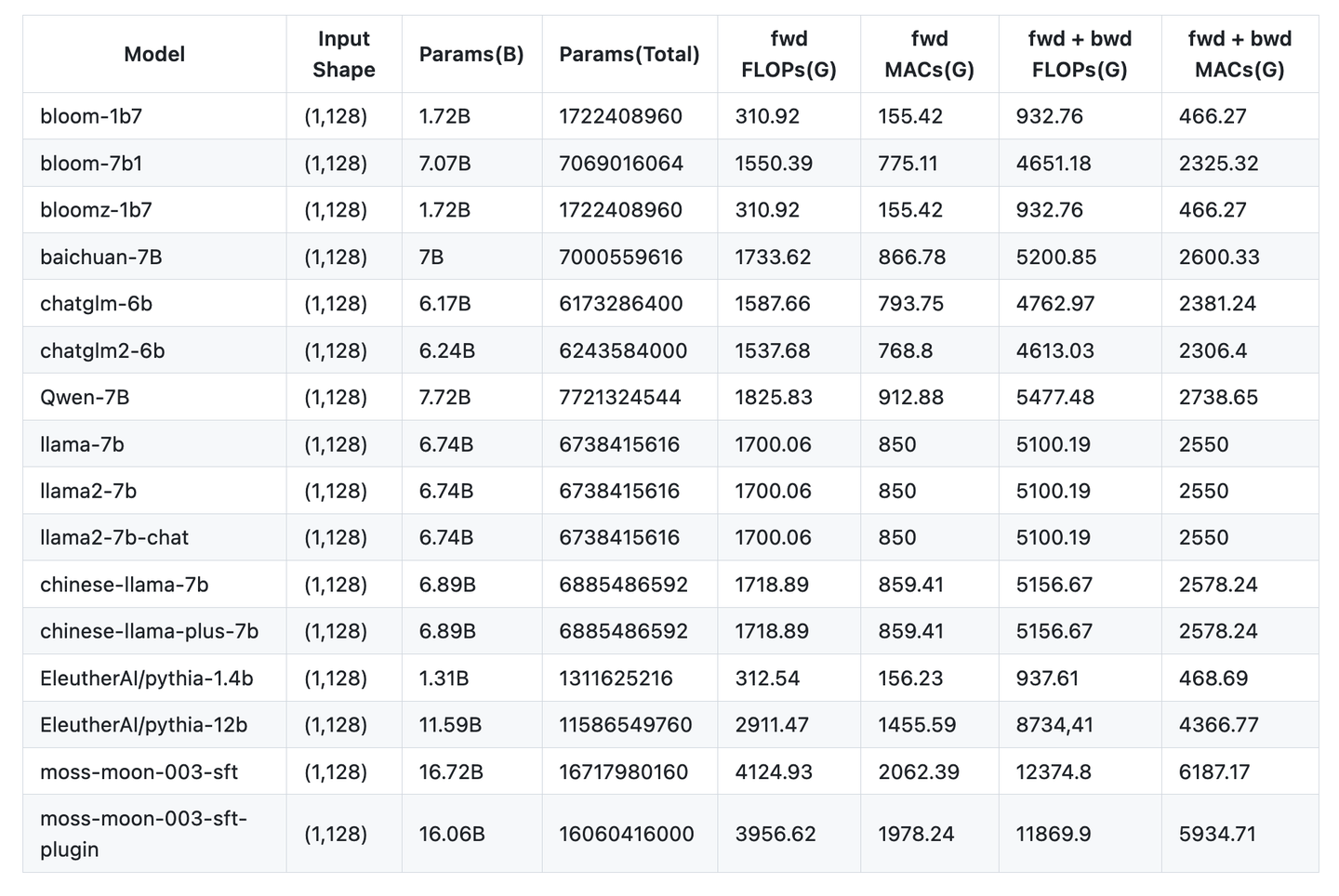Click the 2911.47 fwd FLOPs value

pos(772,725)
